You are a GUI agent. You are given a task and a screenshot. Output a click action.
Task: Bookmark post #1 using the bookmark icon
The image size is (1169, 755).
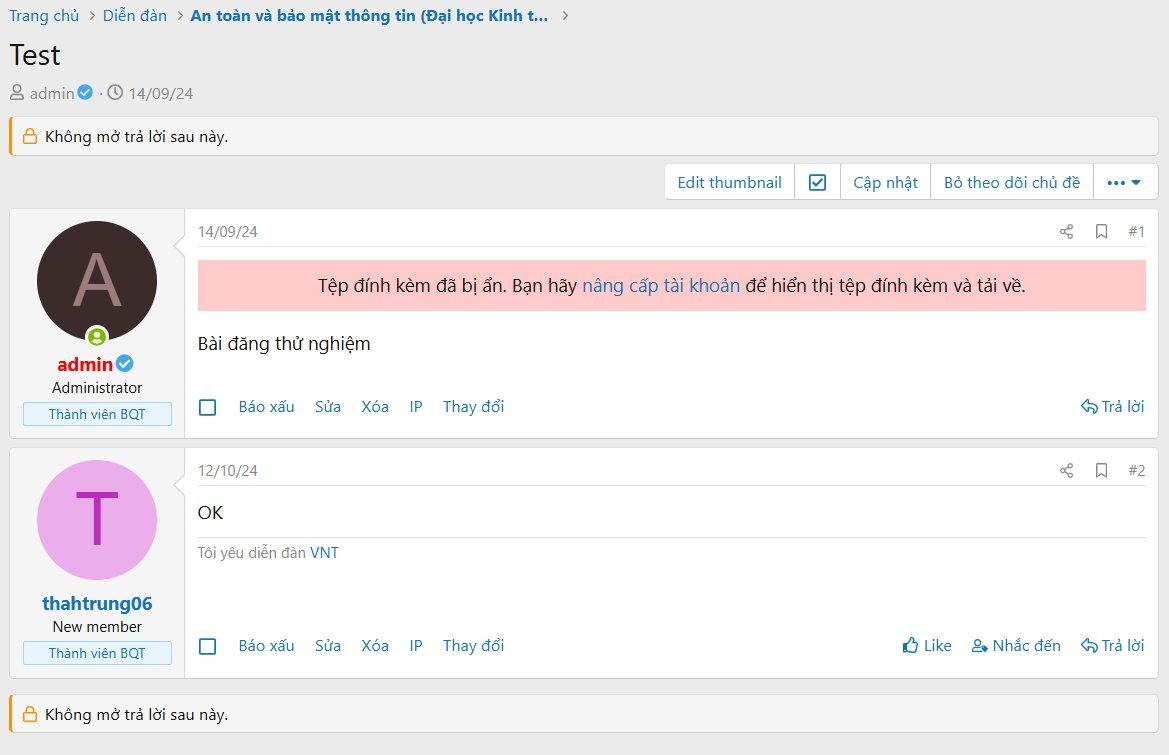tap(1101, 232)
